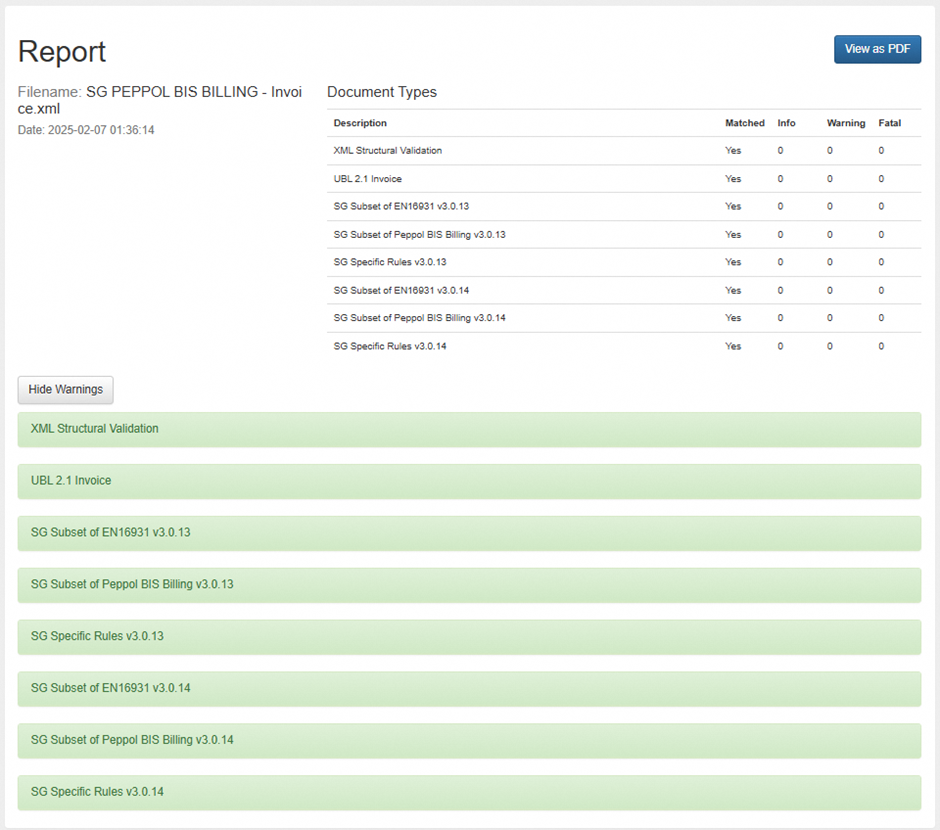
Task: Click the Matched column header
Action: coord(744,123)
